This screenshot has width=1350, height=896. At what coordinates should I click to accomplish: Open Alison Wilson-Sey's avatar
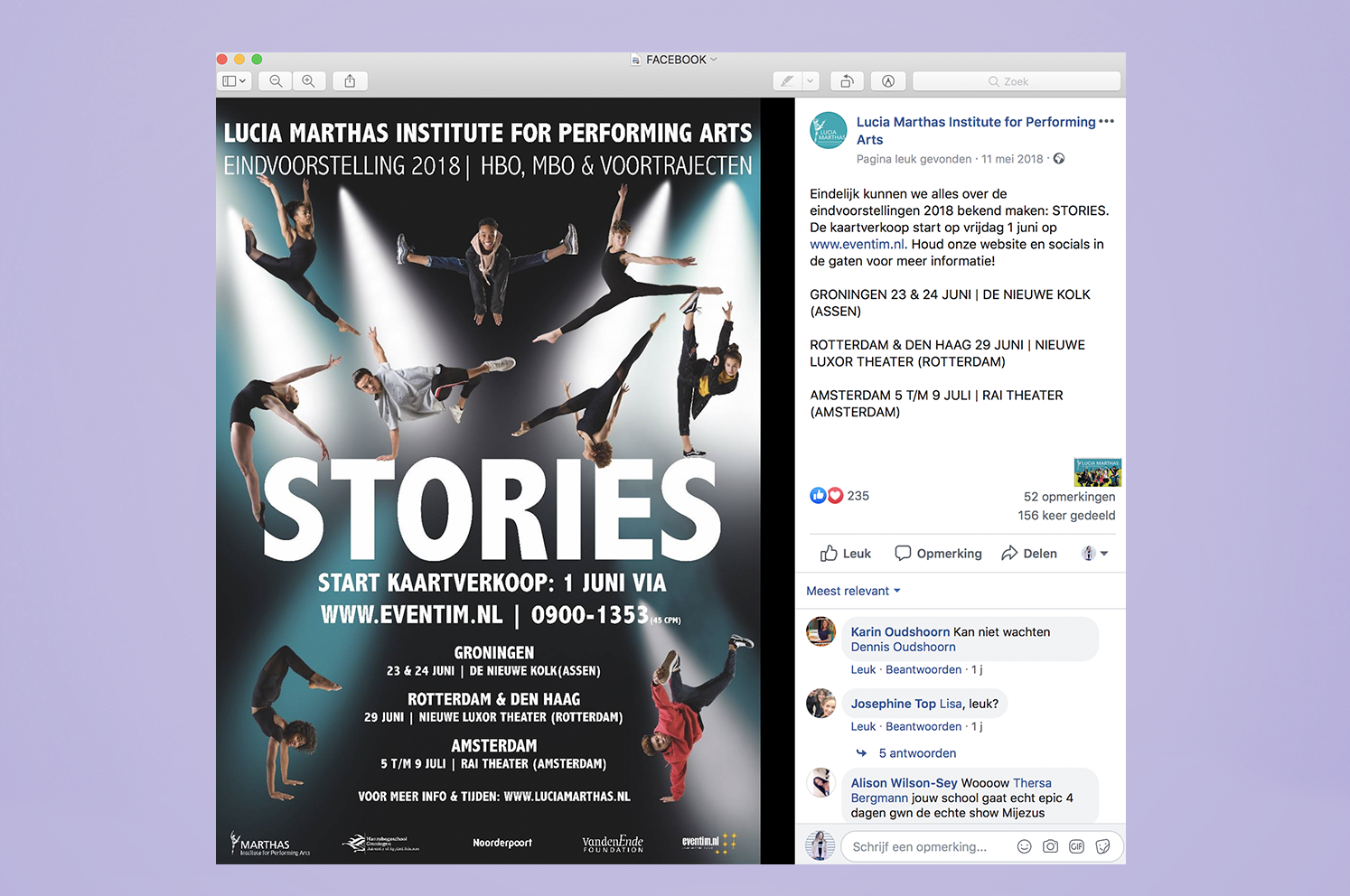point(821,782)
